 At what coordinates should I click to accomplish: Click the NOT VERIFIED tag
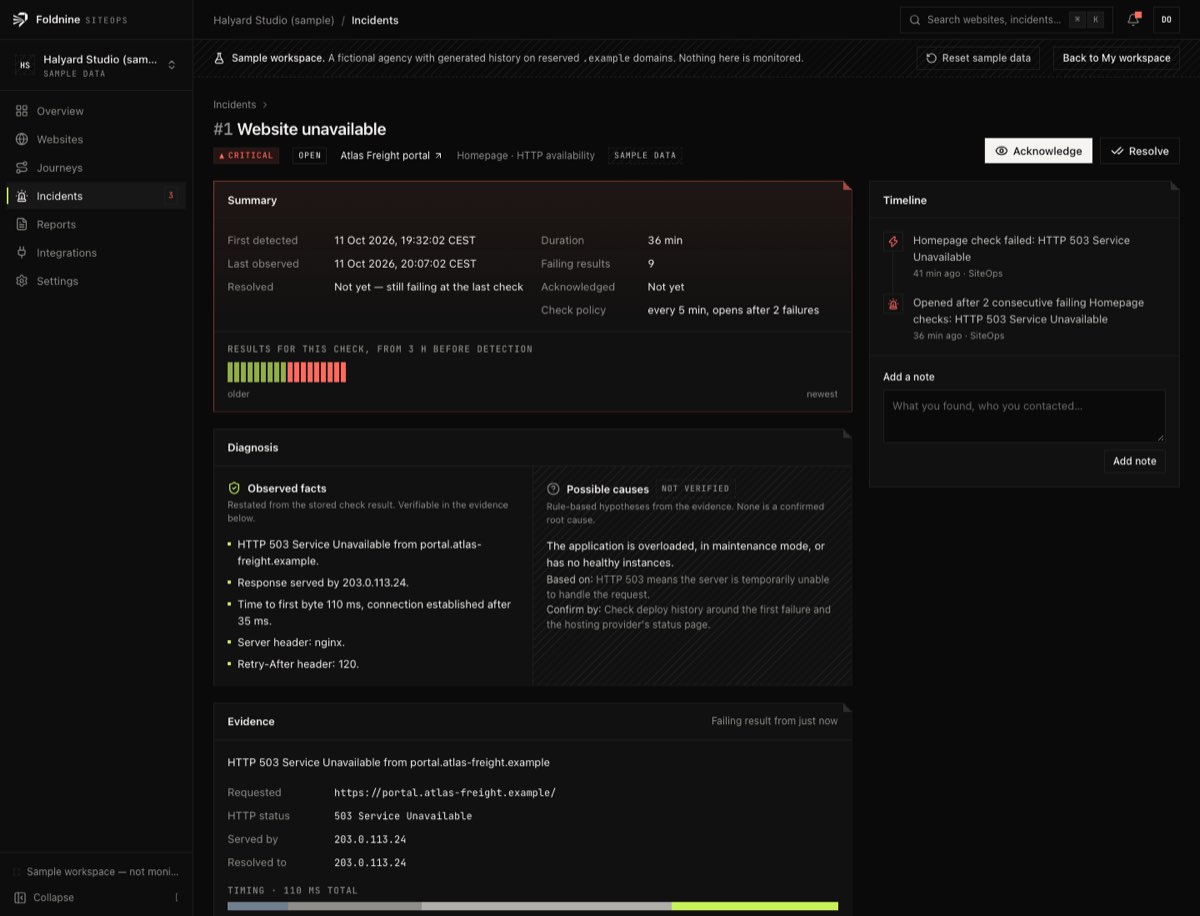click(695, 489)
